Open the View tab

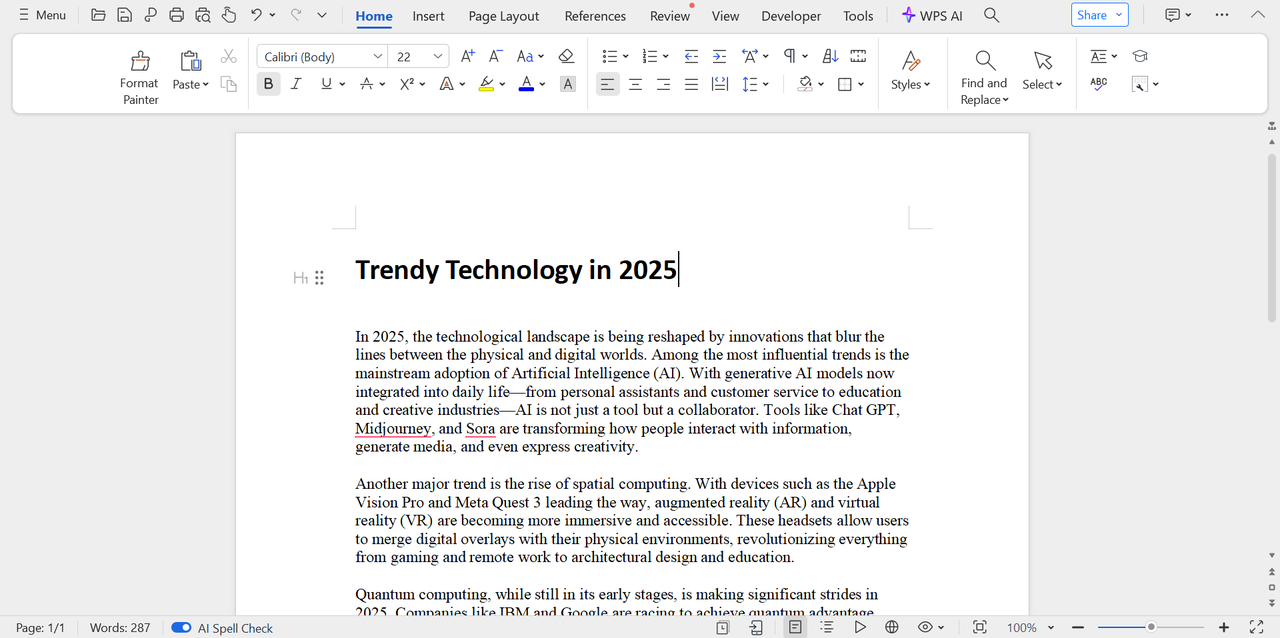click(x=725, y=16)
